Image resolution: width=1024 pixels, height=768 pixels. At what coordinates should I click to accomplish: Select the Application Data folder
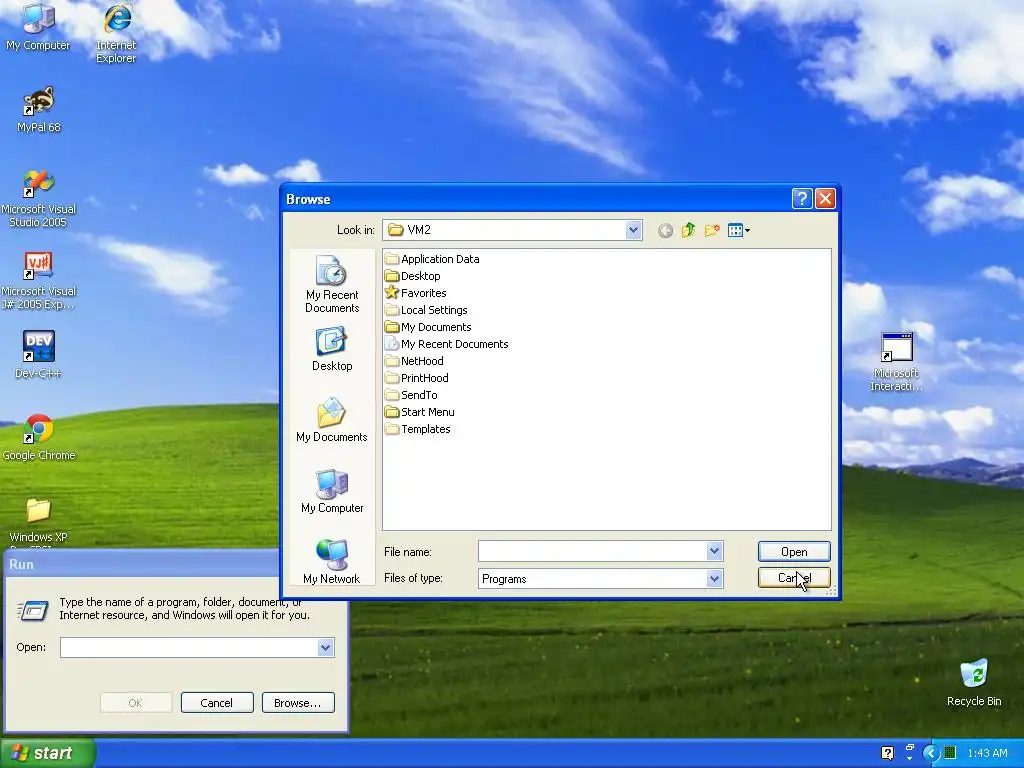tap(432, 259)
